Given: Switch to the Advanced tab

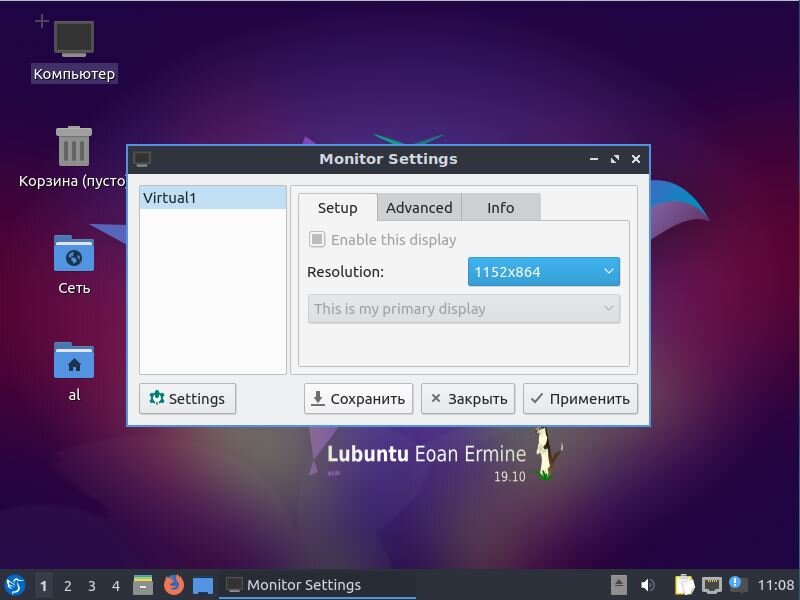Looking at the screenshot, I should (x=418, y=207).
